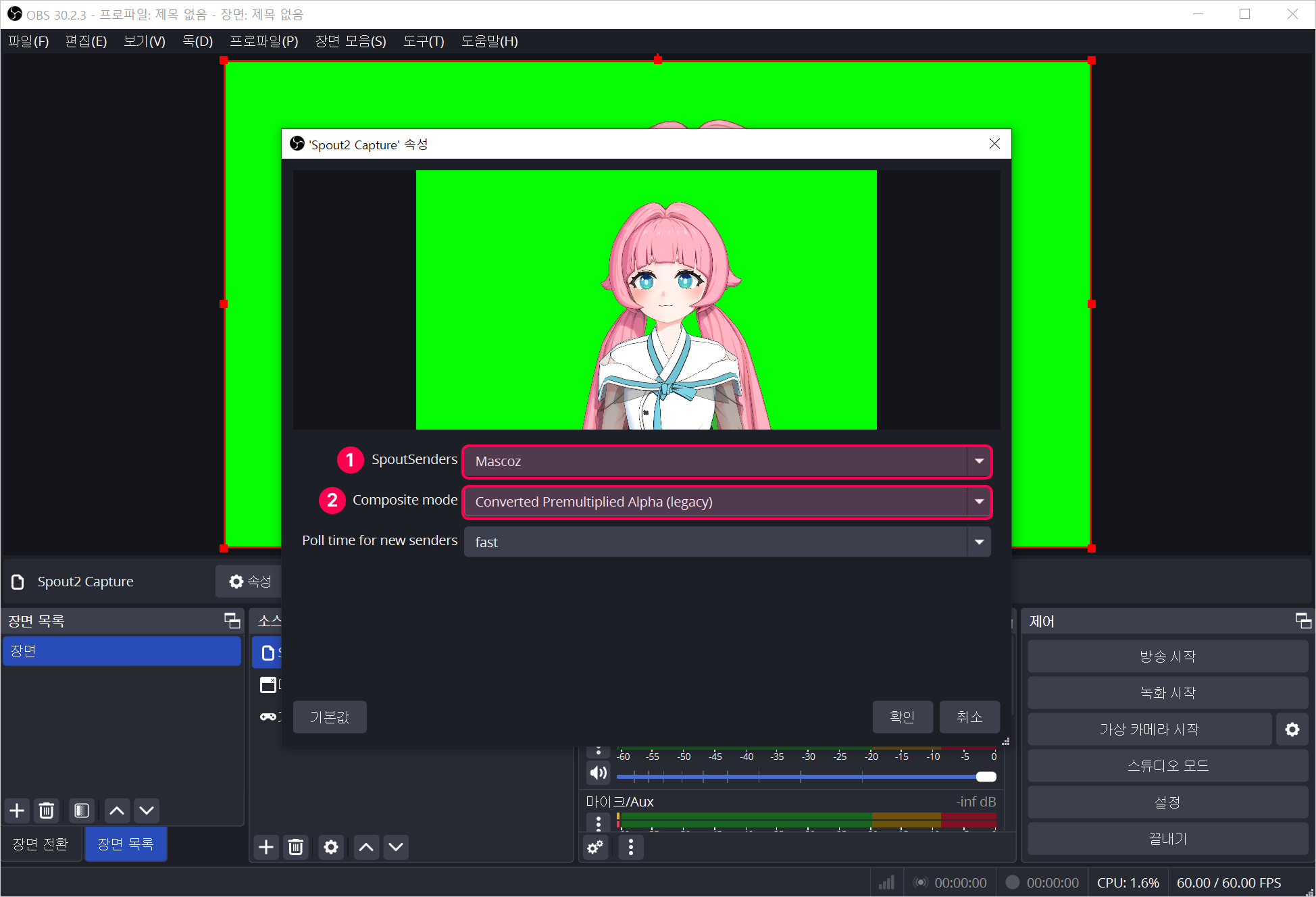Move scene down with arrow icon
The height and width of the screenshot is (897, 1316).
pos(147,811)
